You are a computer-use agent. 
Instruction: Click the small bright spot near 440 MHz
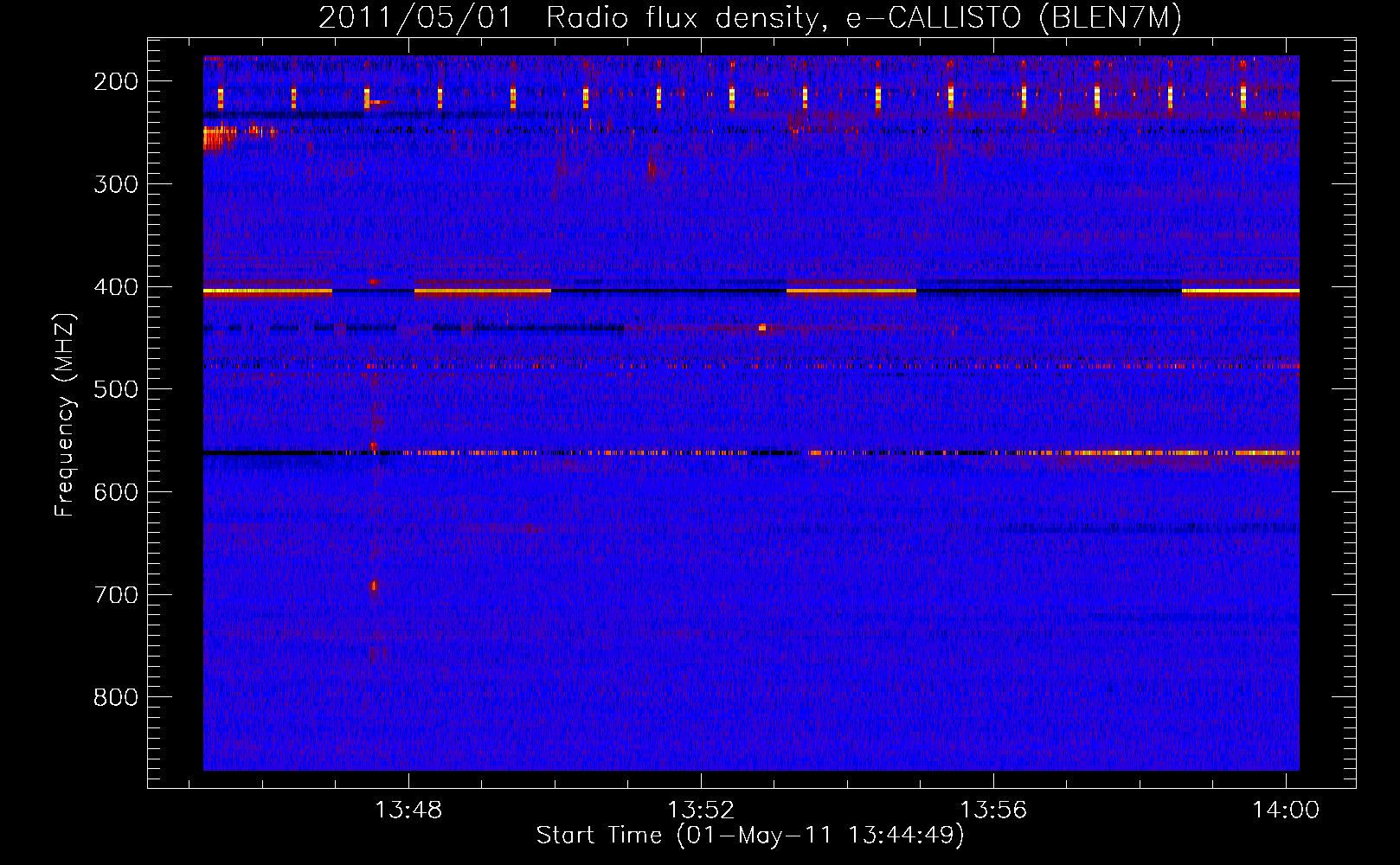(x=762, y=327)
